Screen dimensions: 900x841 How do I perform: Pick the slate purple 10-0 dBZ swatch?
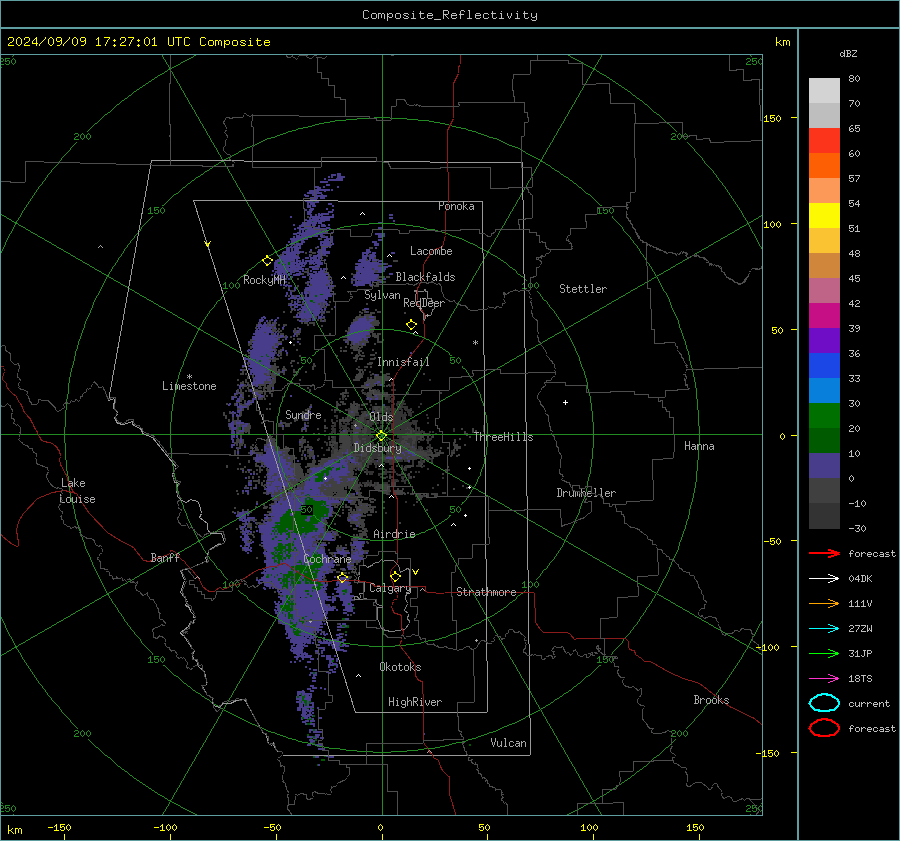824,466
